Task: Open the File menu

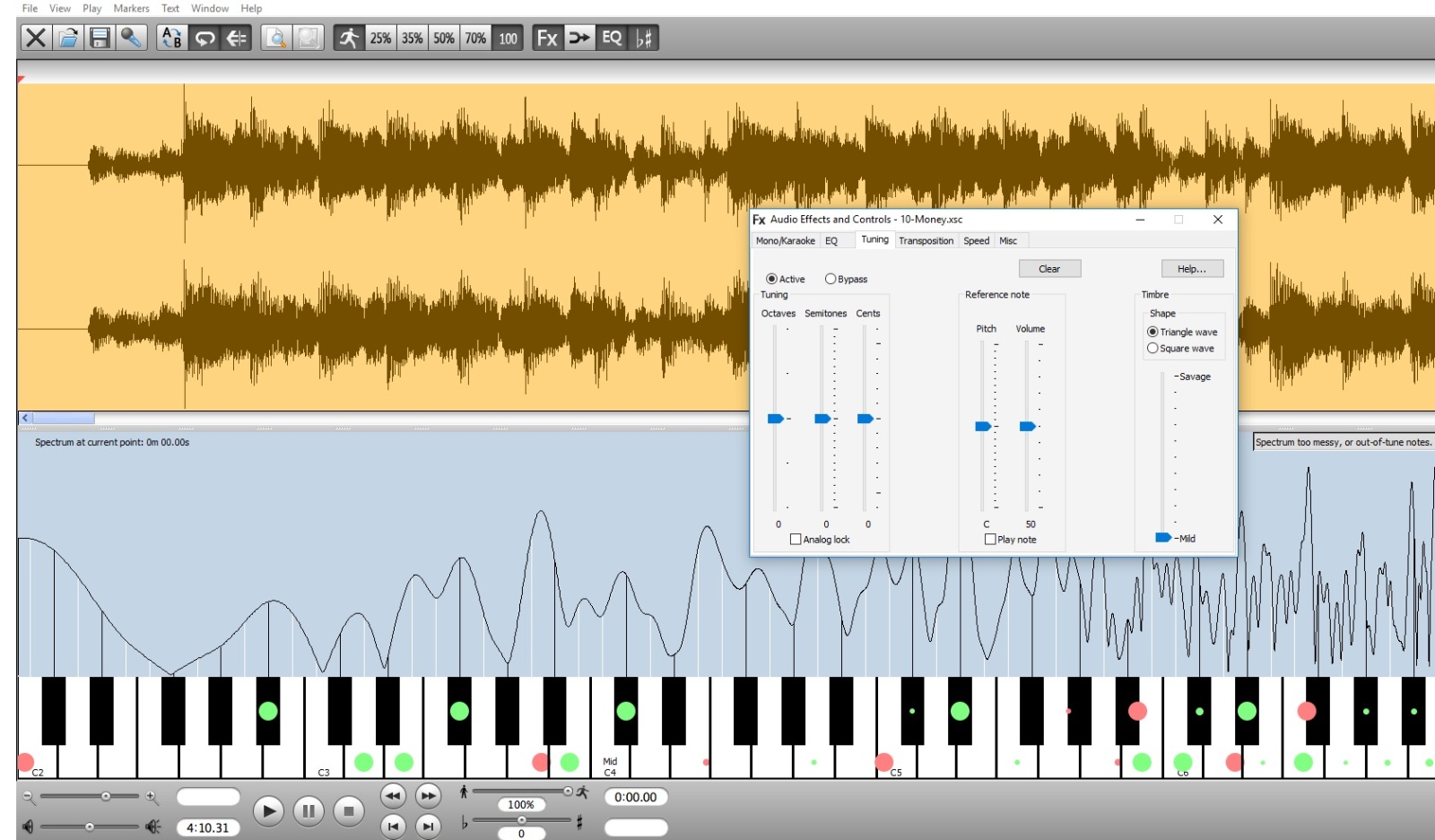Action: tap(30, 8)
